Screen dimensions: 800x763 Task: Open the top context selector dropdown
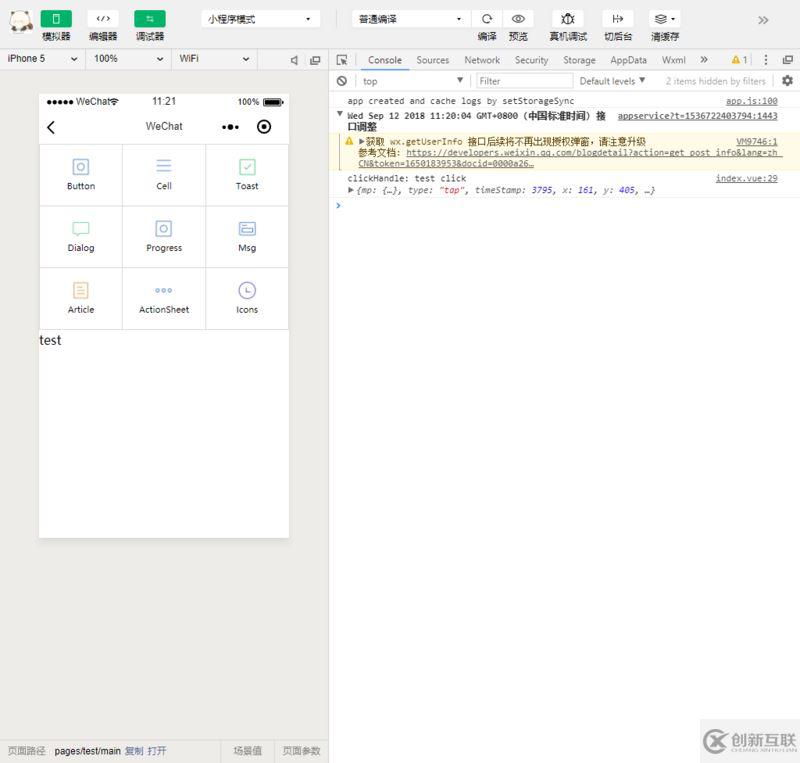412,81
